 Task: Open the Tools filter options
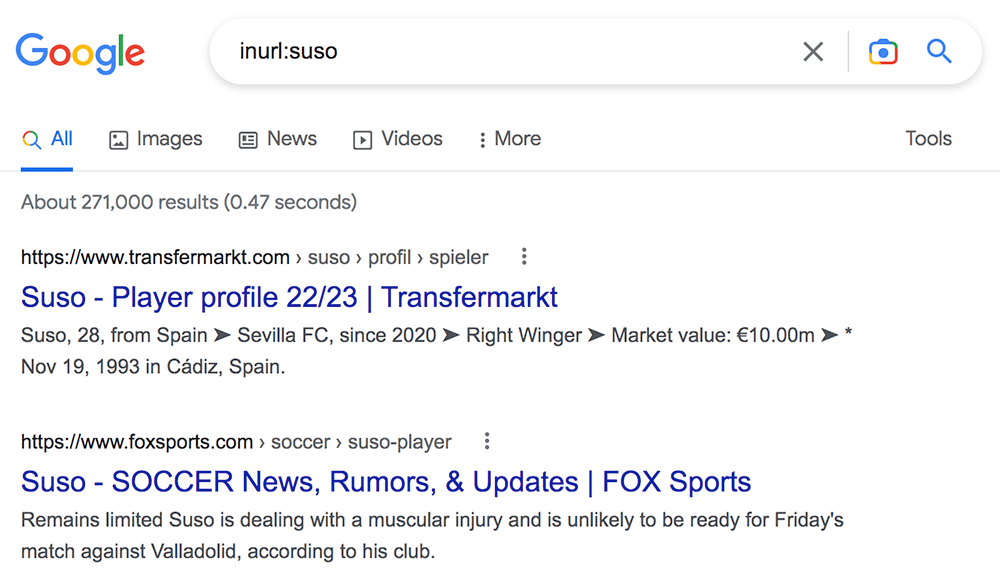pos(929,138)
